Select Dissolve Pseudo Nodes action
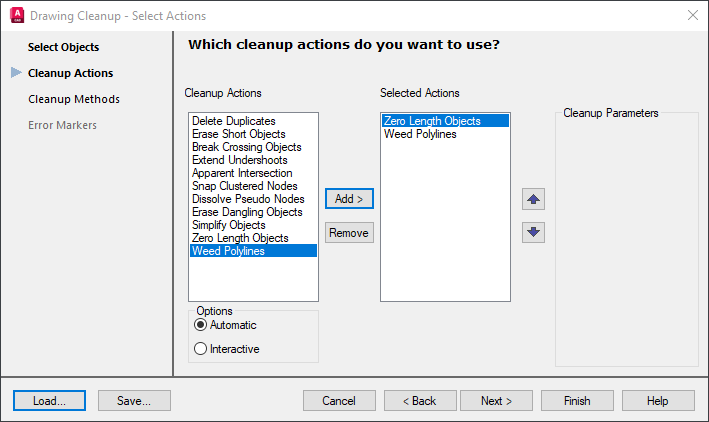Viewport: 709px width, 422px height. 246,199
